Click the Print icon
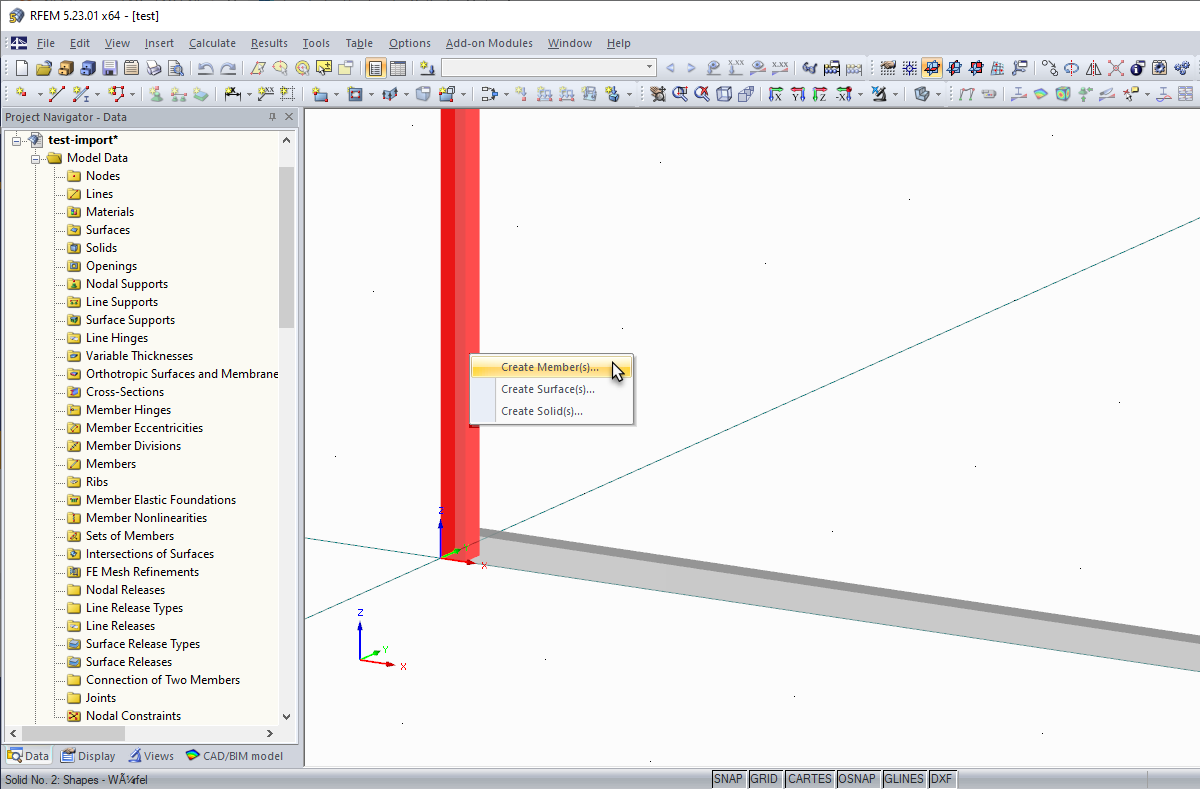The width and height of the screenshot is (1200, 789). [153, 68]
